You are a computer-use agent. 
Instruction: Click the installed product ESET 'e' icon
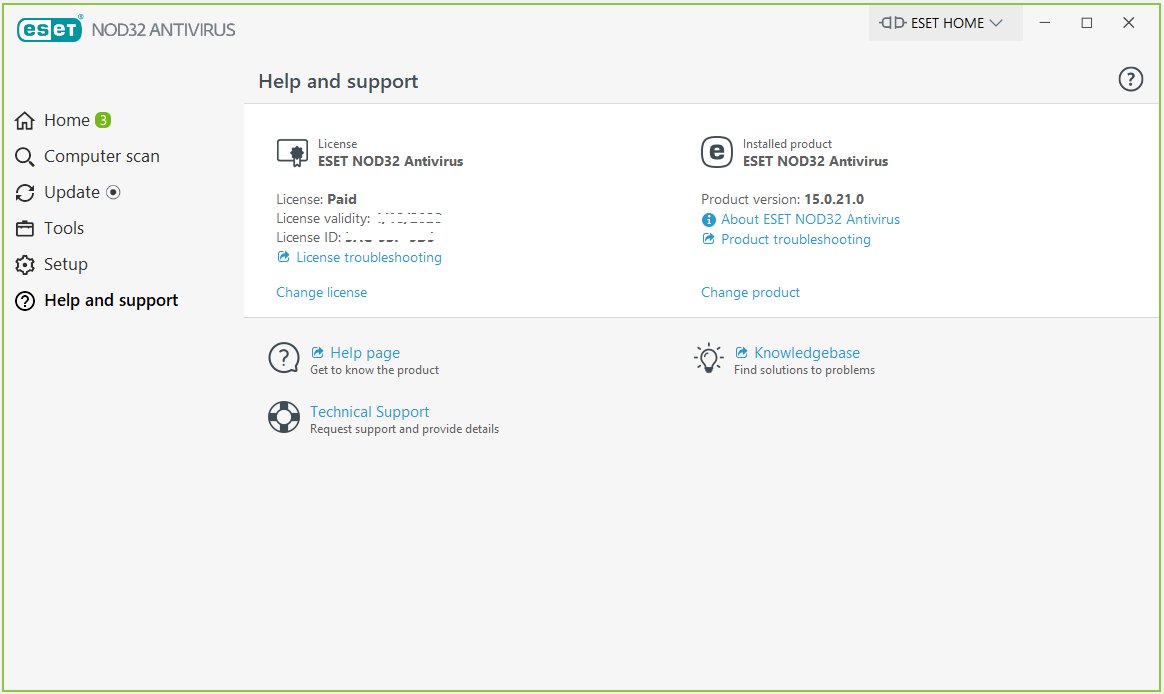(x=716, y=152)
